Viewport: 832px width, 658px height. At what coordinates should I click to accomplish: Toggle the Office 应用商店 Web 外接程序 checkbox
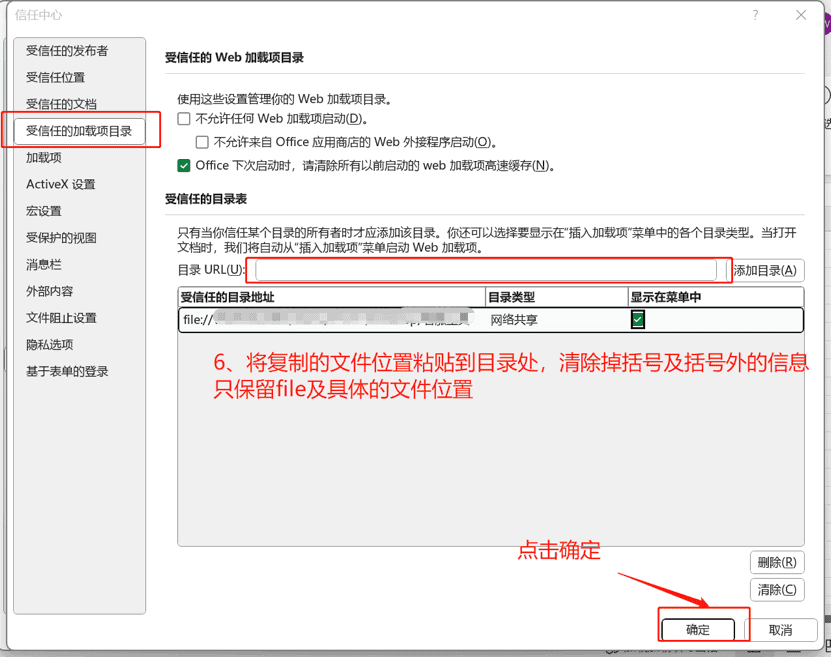tap(202, 142)
